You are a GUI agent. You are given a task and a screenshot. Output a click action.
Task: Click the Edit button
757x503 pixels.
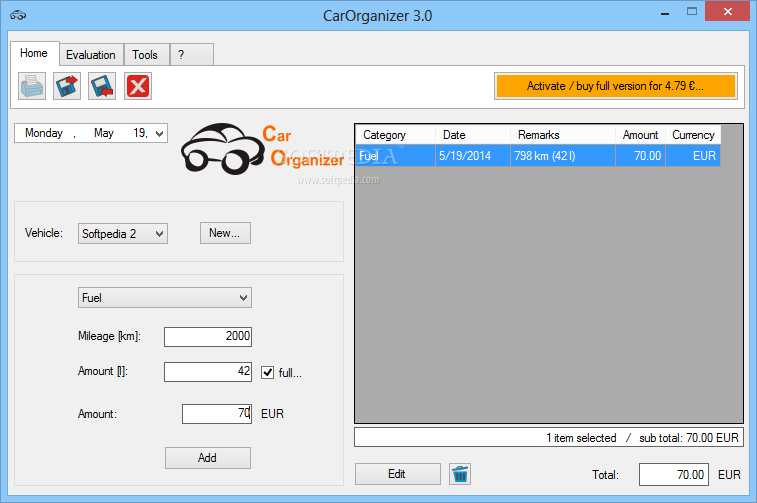[x=397, y=474]
